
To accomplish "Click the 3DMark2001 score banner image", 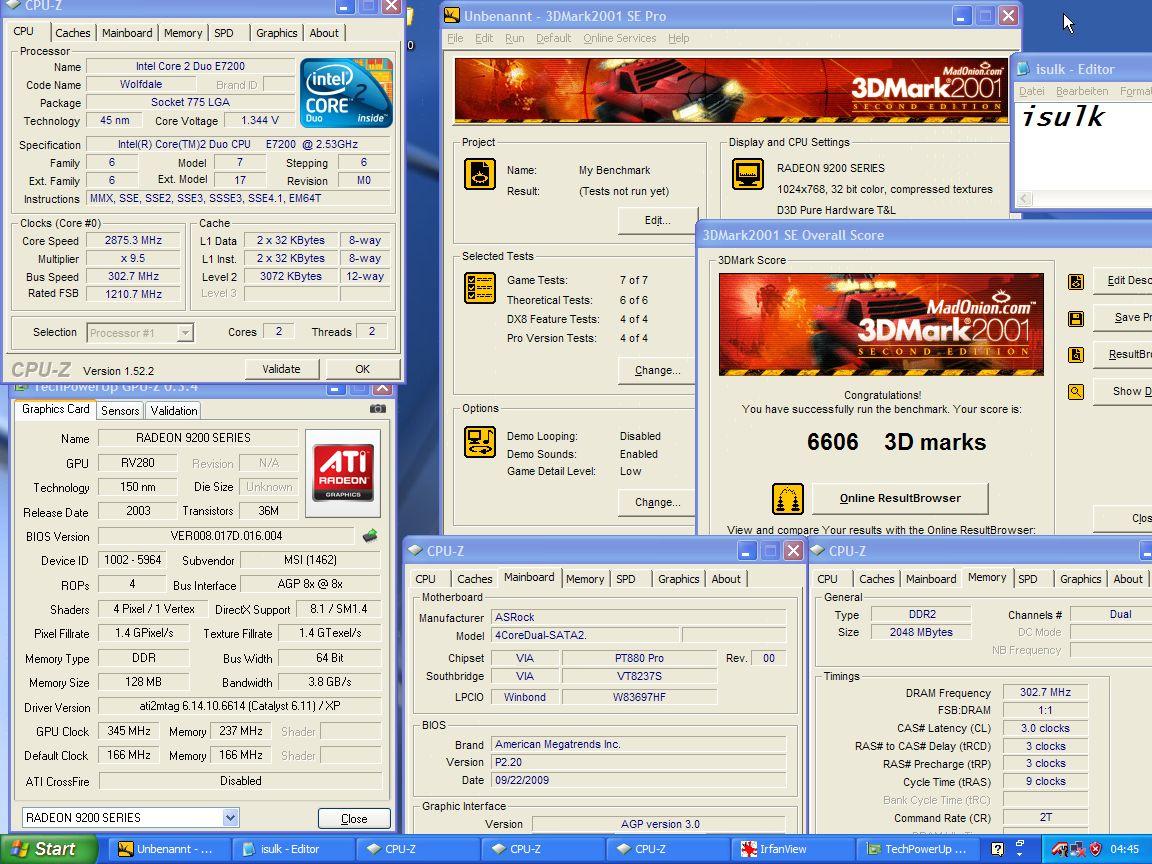I will click(x=881, y=325).
